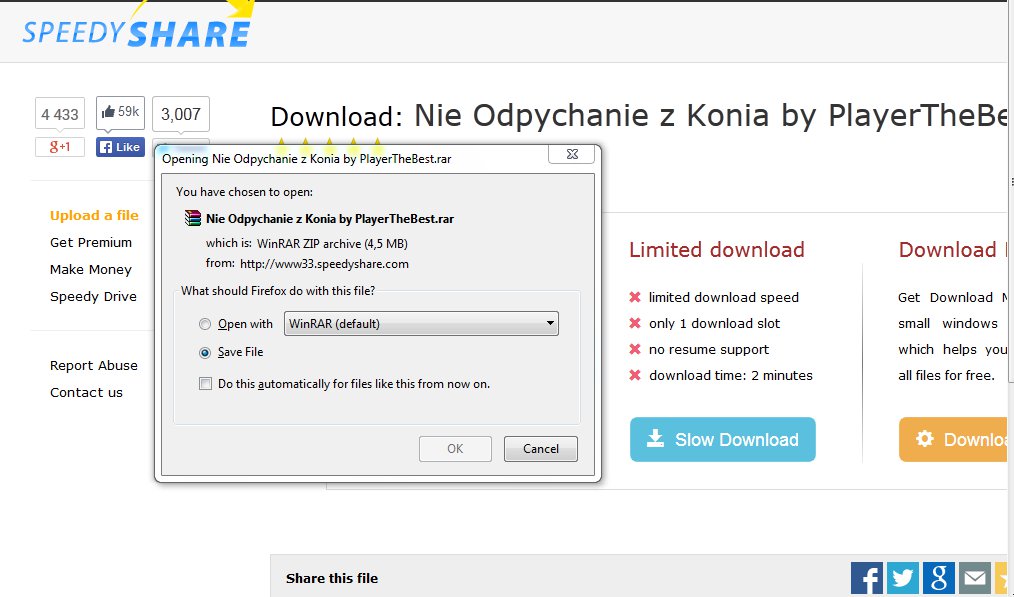The height and width of the screenshot is (597, 1014).
Task: Click the file name text in the dialog
Action: click(x=330, y=219)
